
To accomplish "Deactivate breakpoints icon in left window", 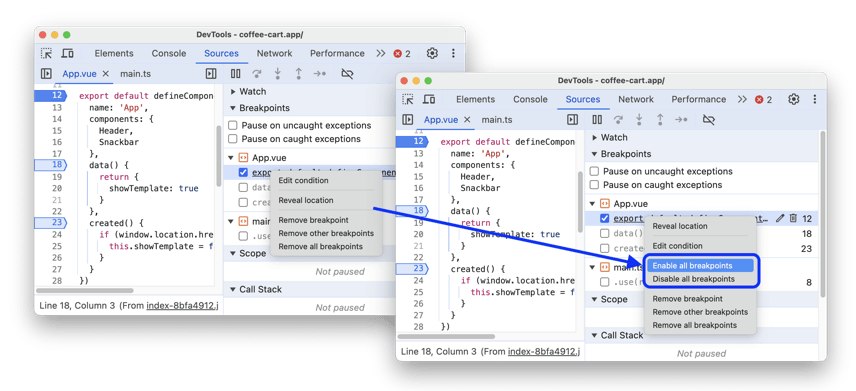I will click(347, 74).
